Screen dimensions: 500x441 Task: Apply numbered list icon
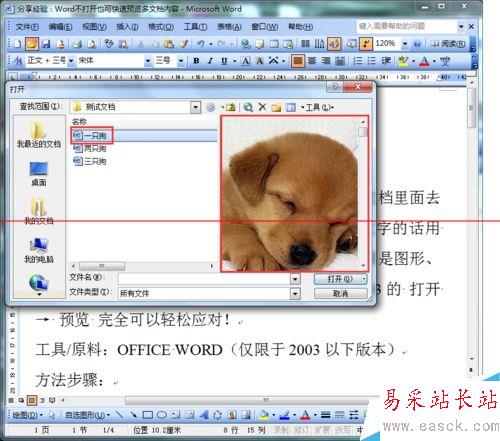point(358,61)
